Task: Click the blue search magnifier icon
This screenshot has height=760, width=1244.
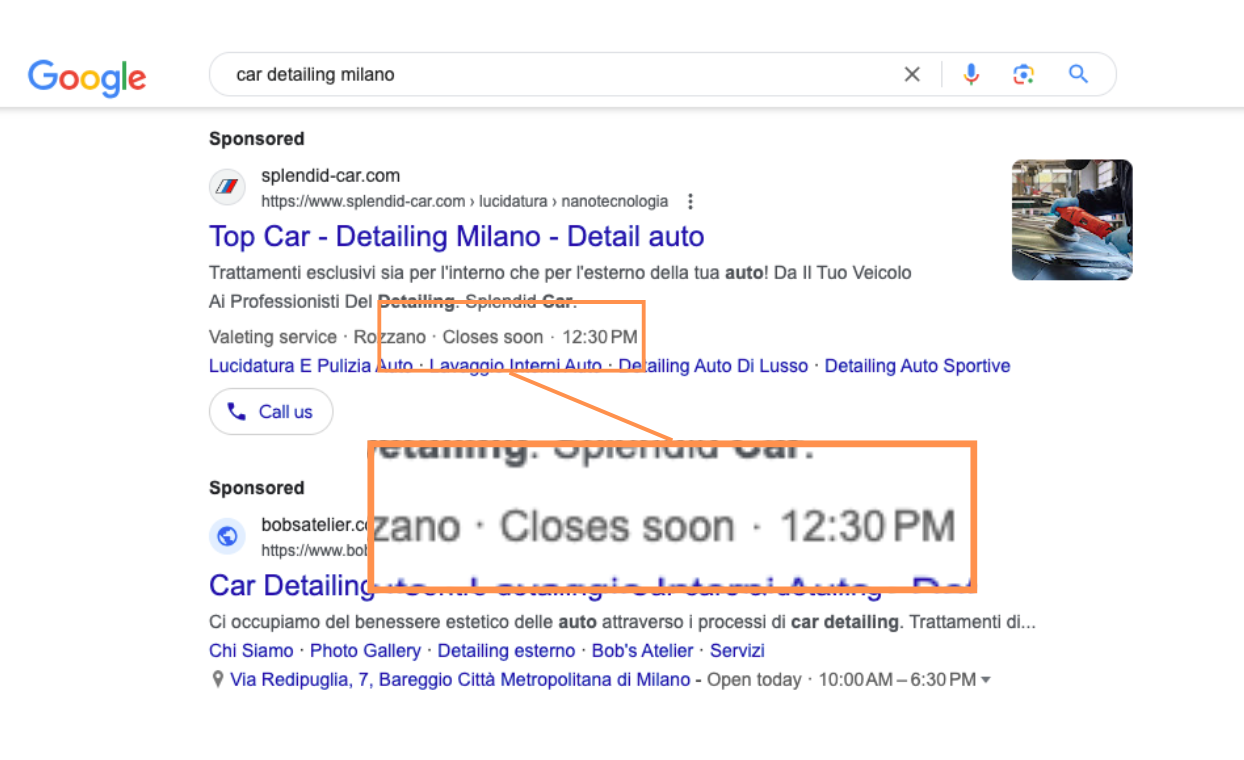Action: point(1078,74)
